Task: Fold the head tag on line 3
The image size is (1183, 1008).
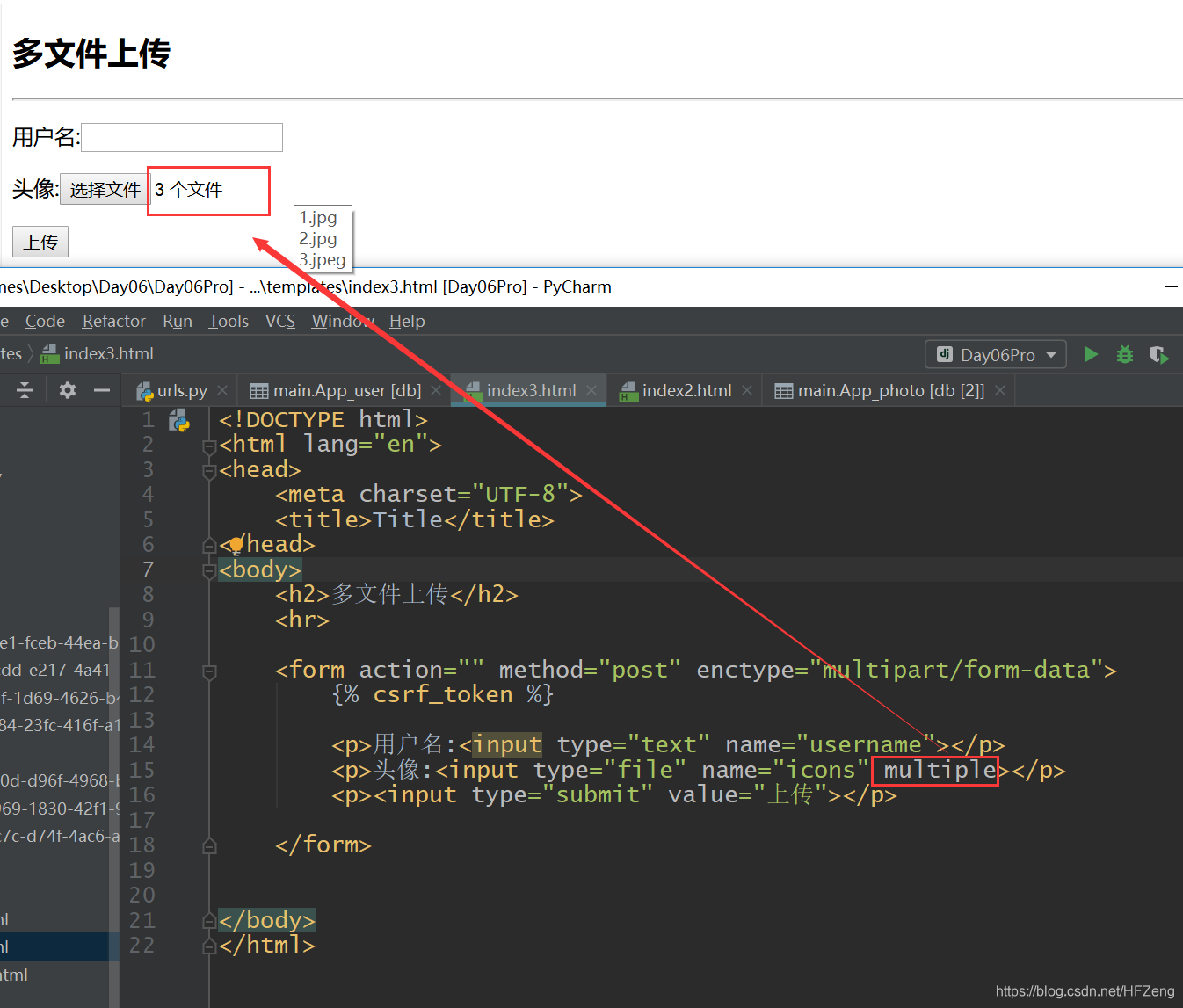Action: (x=209, y=472)
